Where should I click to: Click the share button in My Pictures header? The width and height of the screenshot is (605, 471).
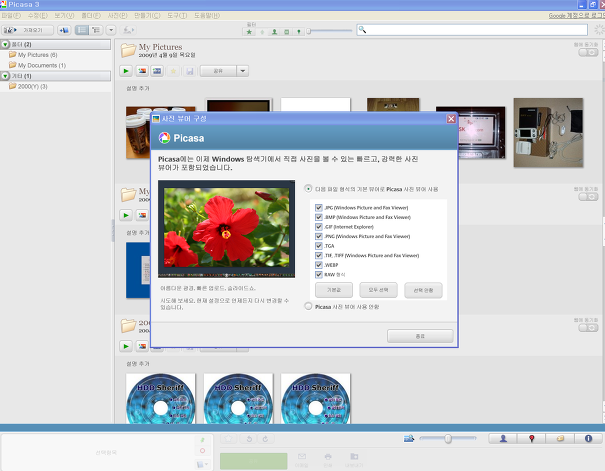pyautogui.click(x=218, y=71)
